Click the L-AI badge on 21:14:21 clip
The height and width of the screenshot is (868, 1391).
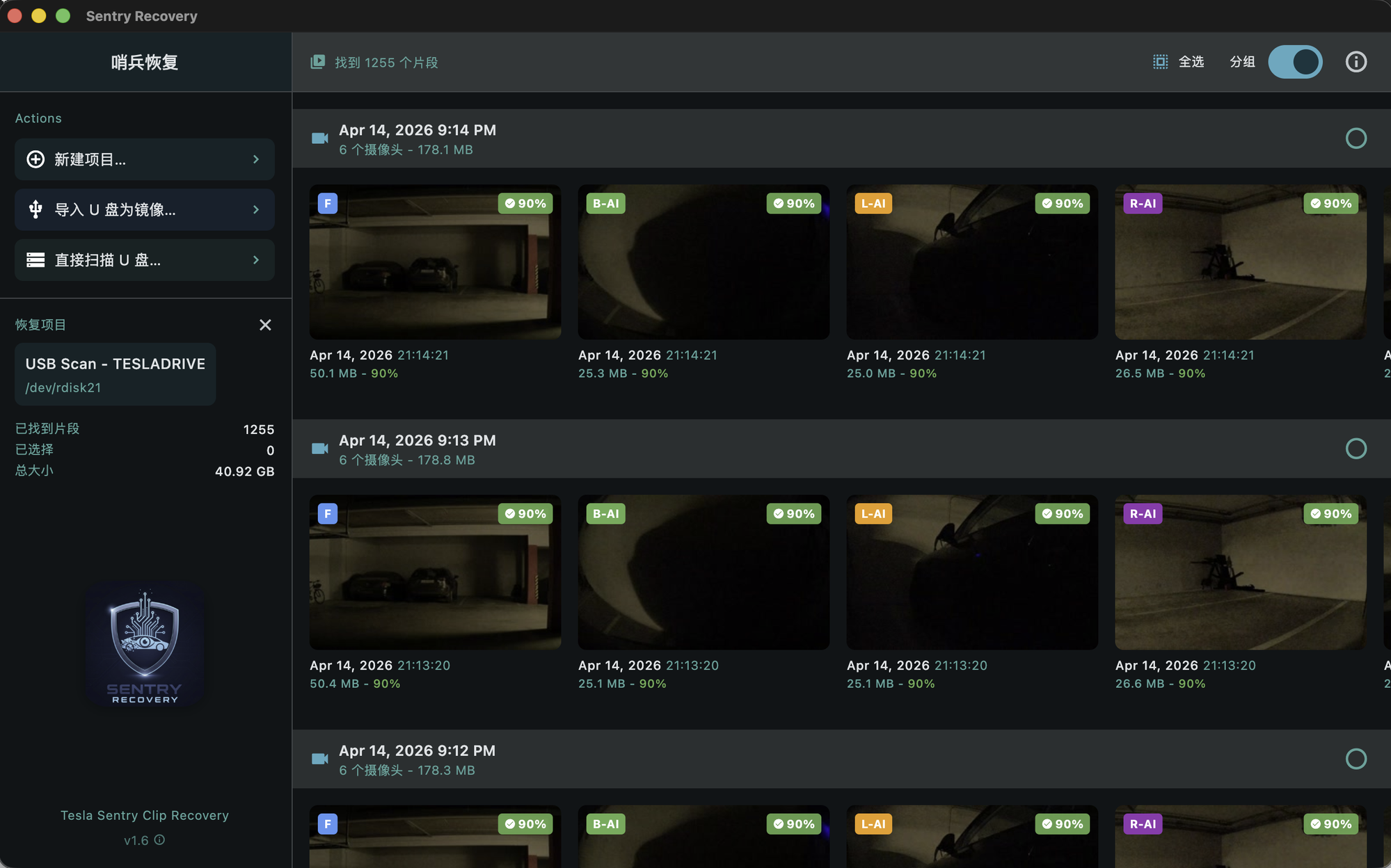tap(873, 203)
